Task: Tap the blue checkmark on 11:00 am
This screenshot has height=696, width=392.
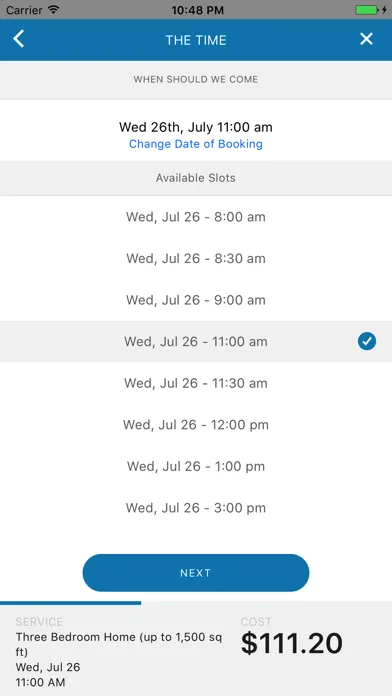Action: [x=367, y=341]
